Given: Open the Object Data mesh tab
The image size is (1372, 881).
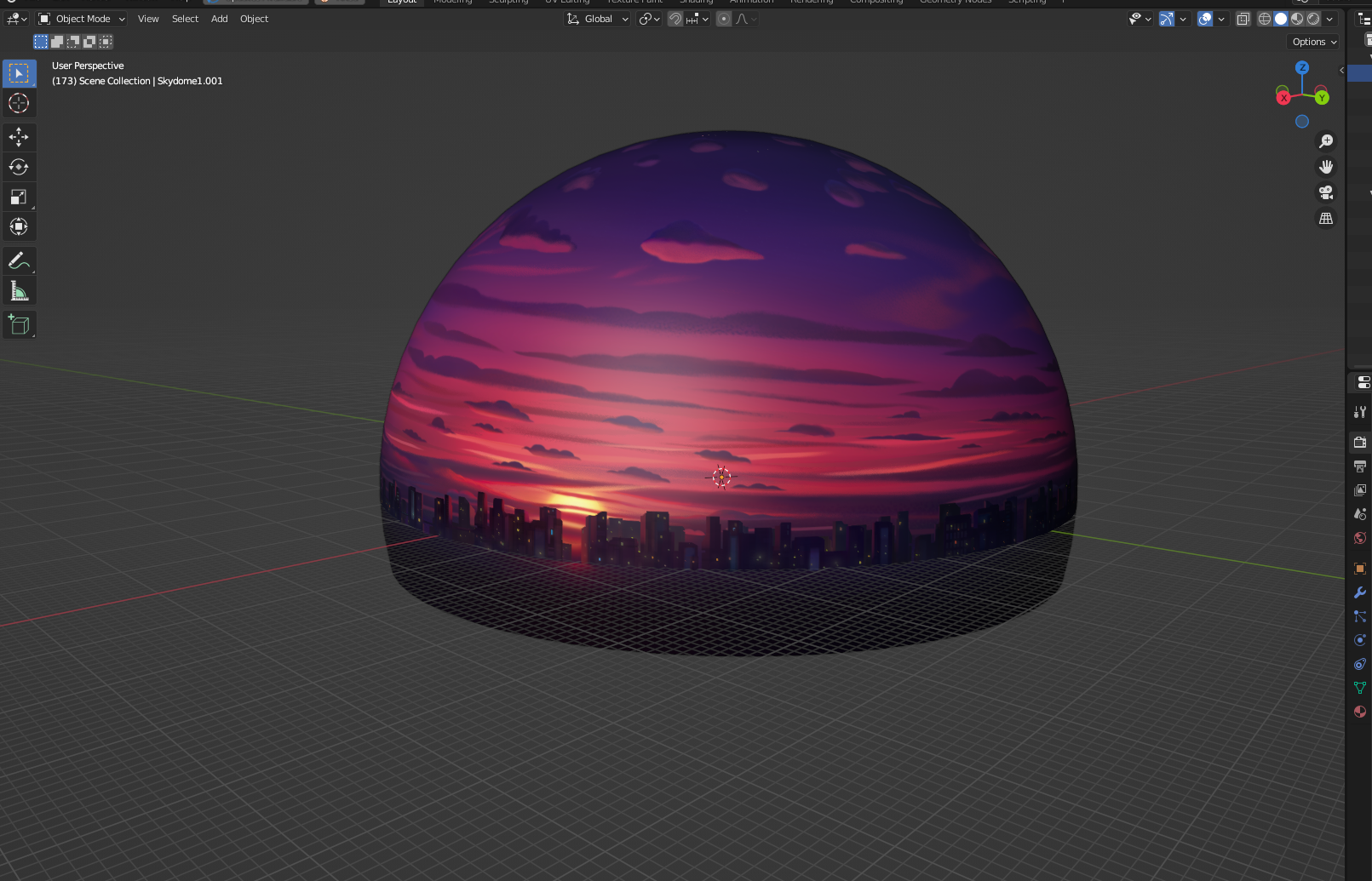Looking at the screenshot, I should pyautogui.click(x=1360, y=687).
